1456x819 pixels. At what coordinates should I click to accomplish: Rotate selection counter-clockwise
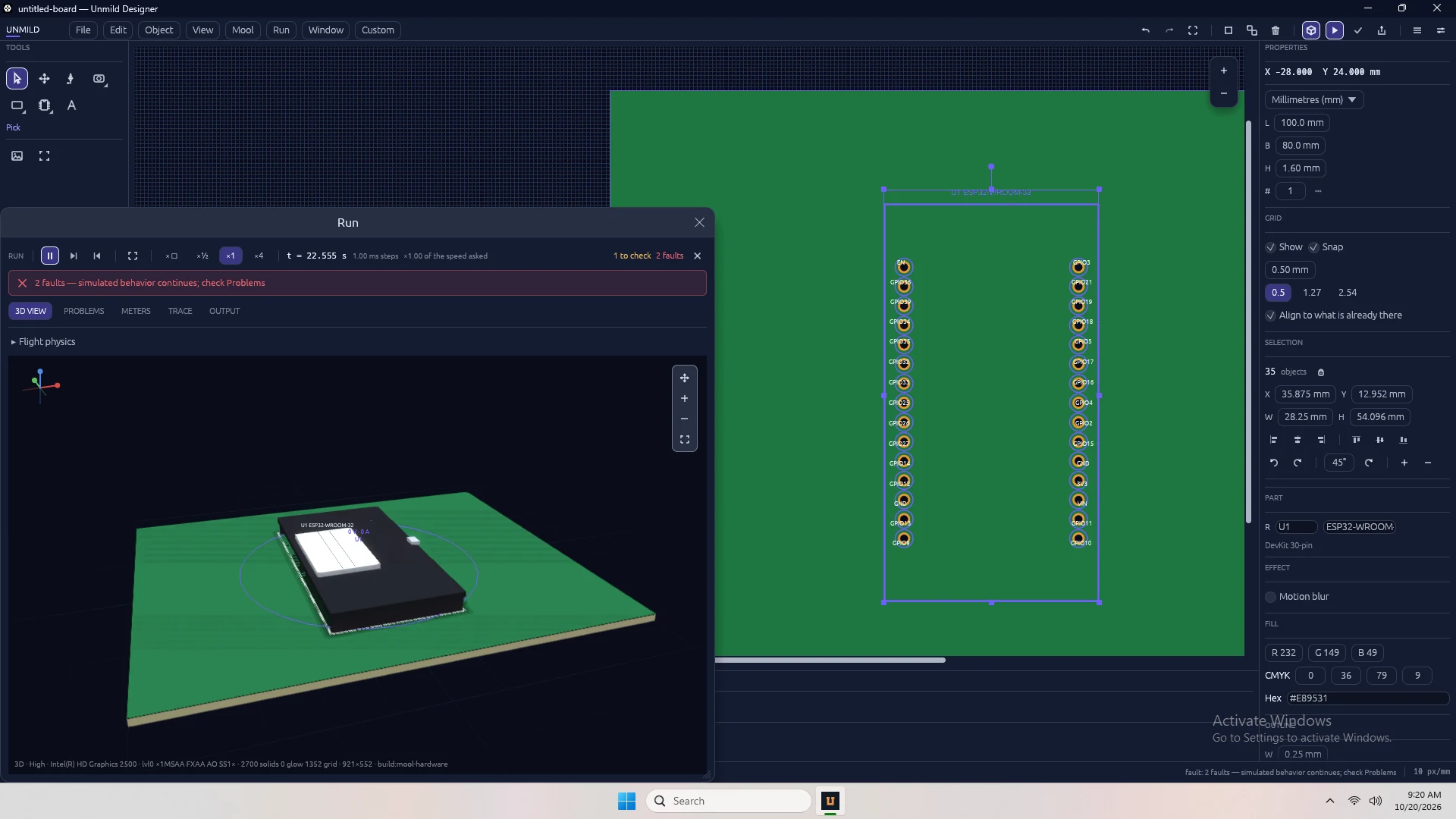point(1274,463)
